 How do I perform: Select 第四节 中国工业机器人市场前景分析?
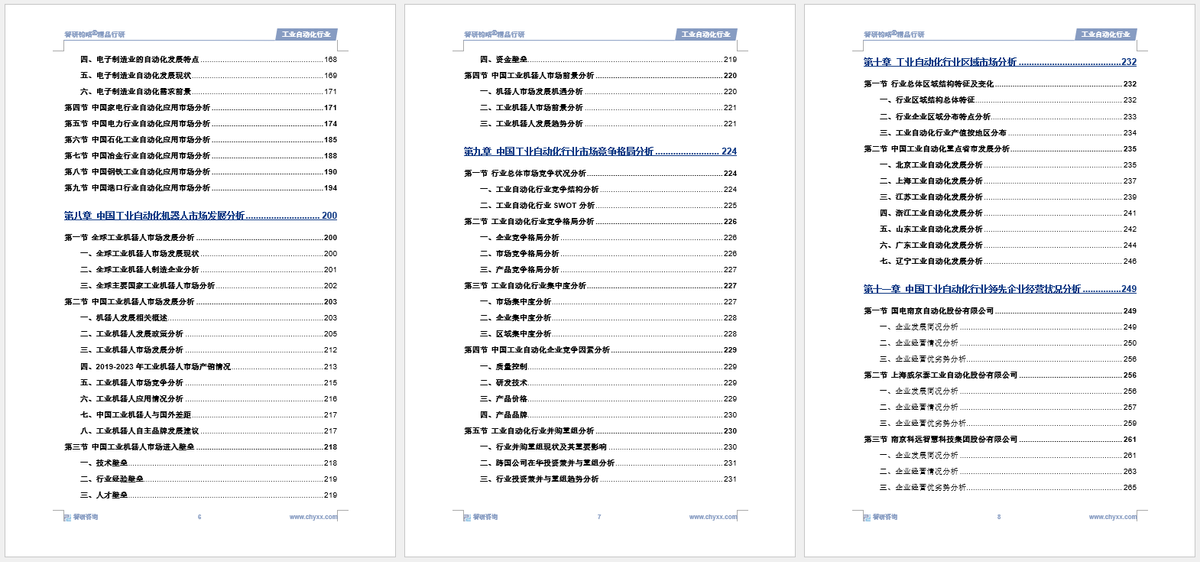(600, 76)
